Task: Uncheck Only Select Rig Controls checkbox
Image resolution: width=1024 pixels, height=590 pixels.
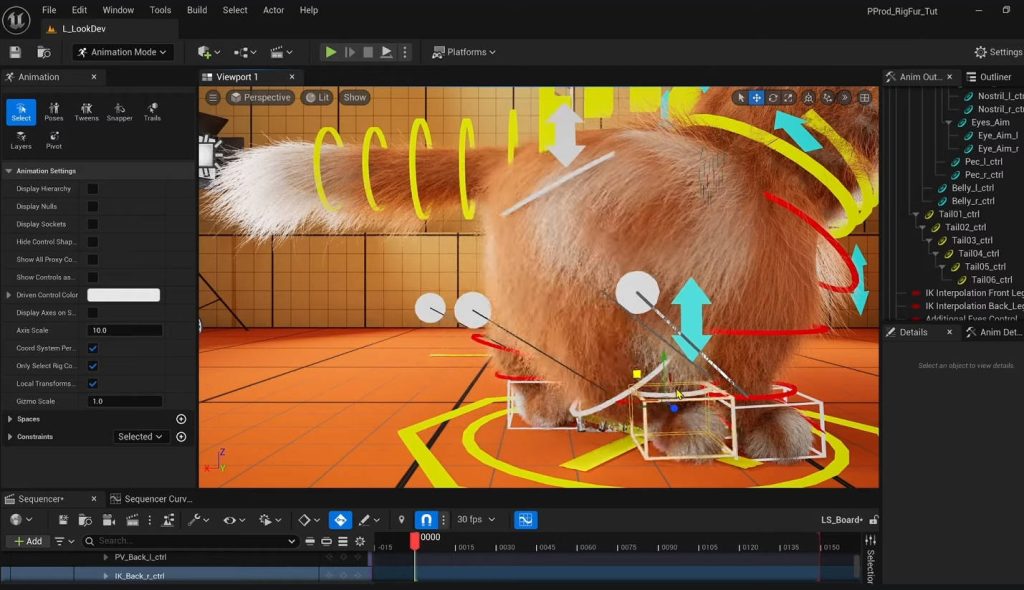Action: point(93,366)
